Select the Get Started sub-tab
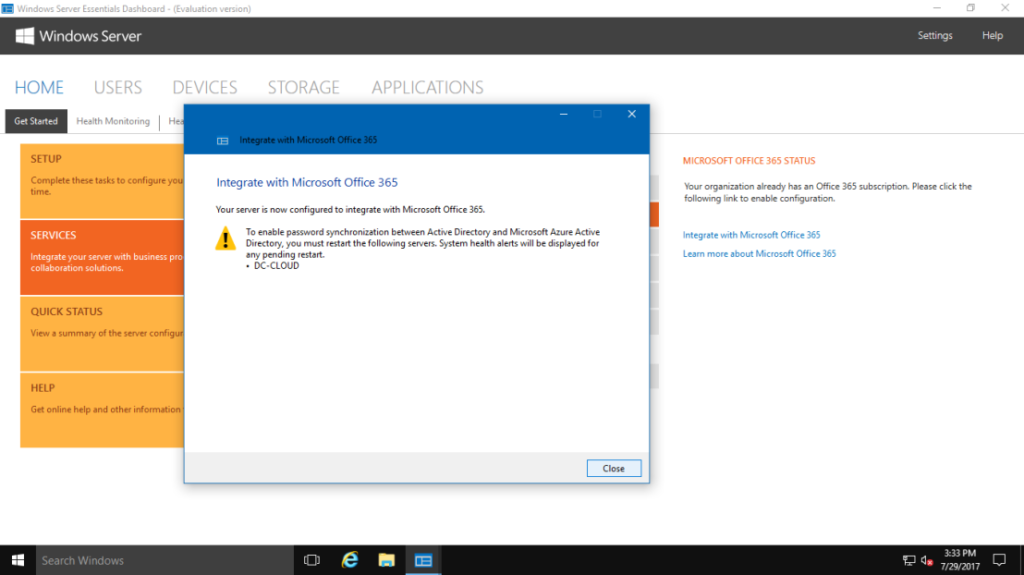This screenshot has height=575, width=1024. (36, 121)
